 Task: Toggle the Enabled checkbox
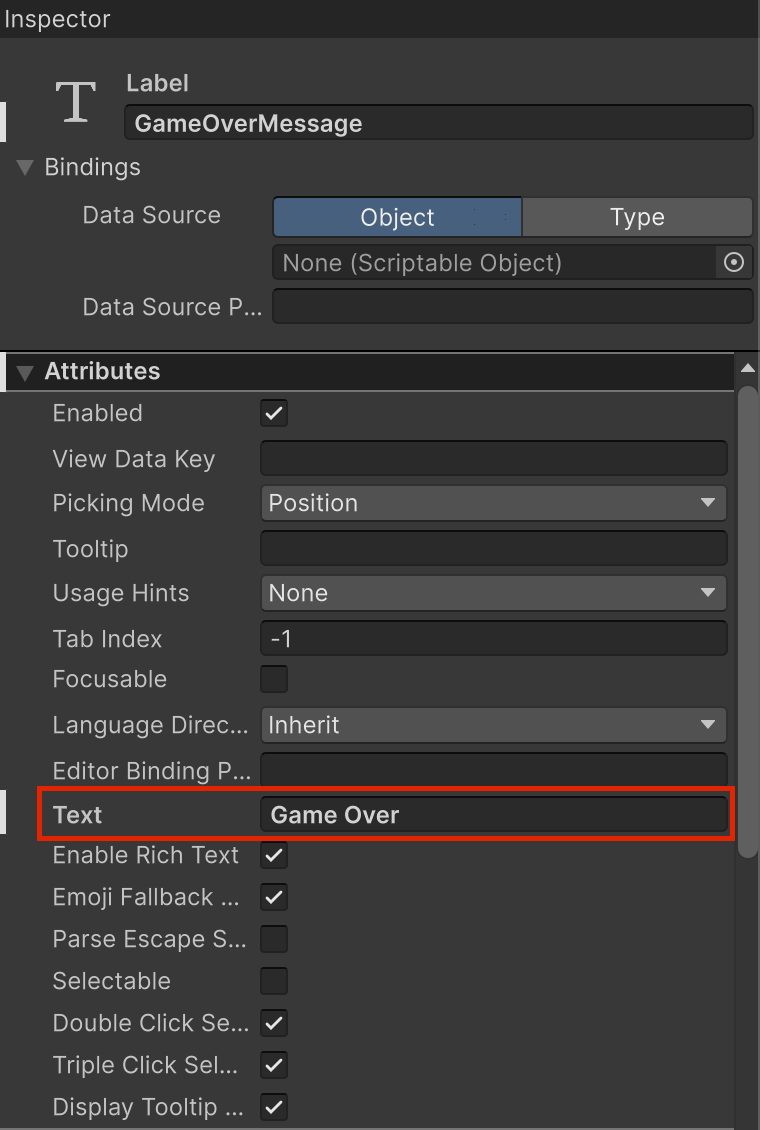pos(274,413)
